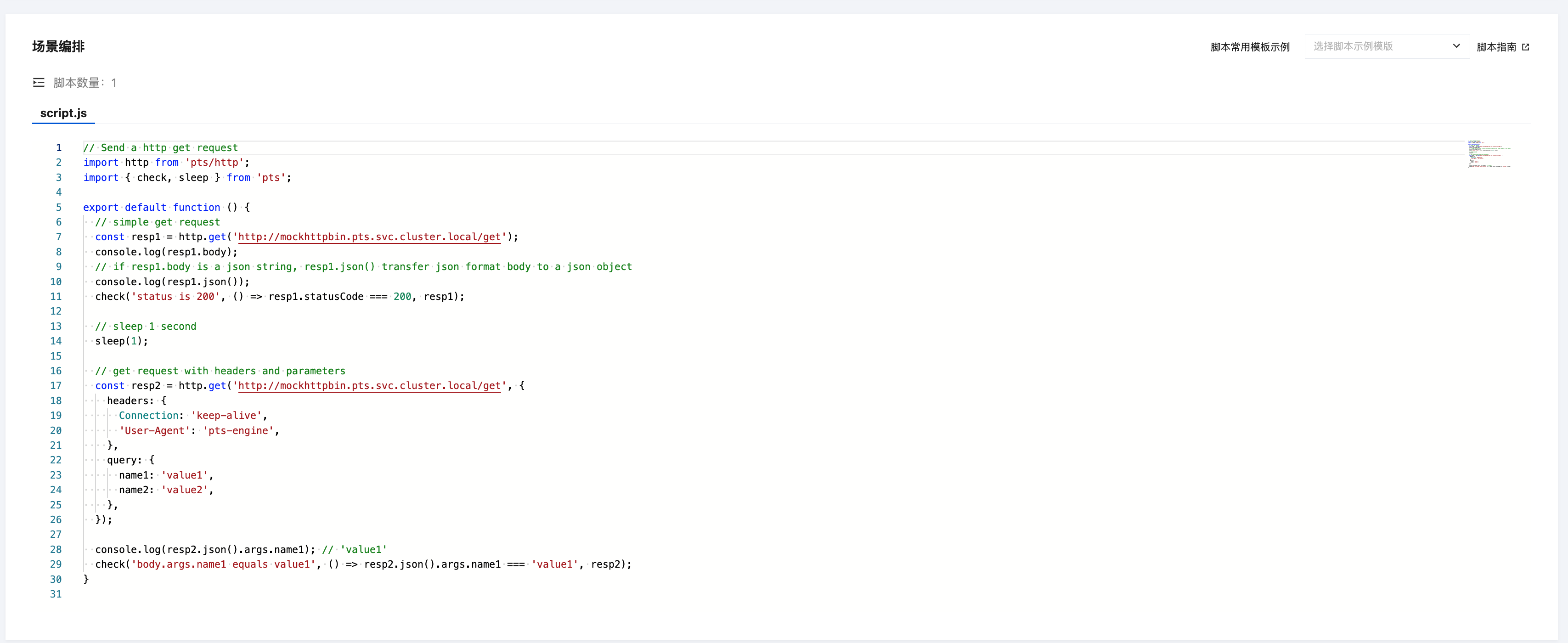Screen dimensions: 1568x643
Task: Click line number 17 in gutter
Action: [x=56, y=385]
